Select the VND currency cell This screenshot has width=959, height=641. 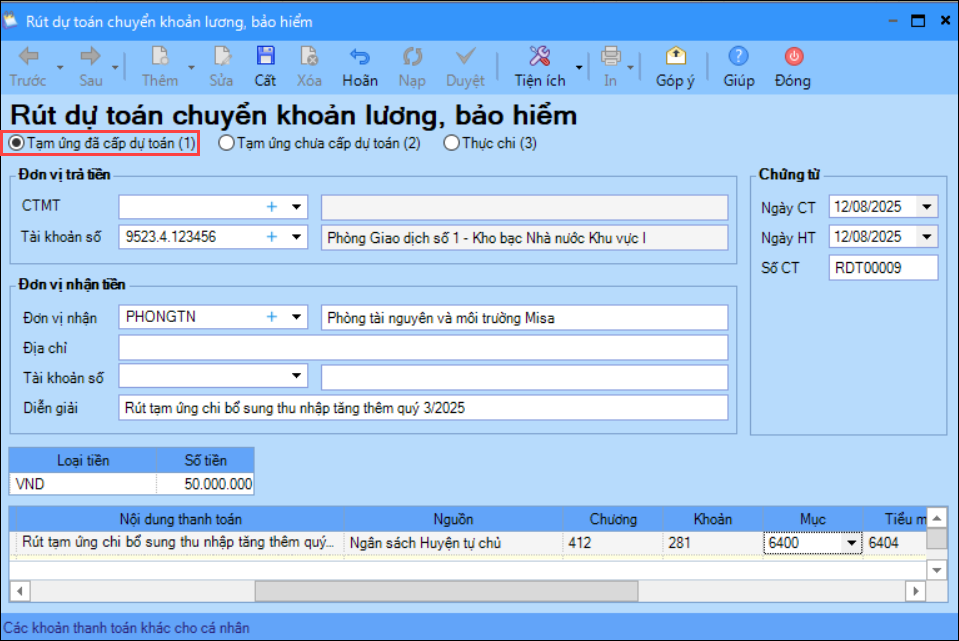tap(83, 484)
